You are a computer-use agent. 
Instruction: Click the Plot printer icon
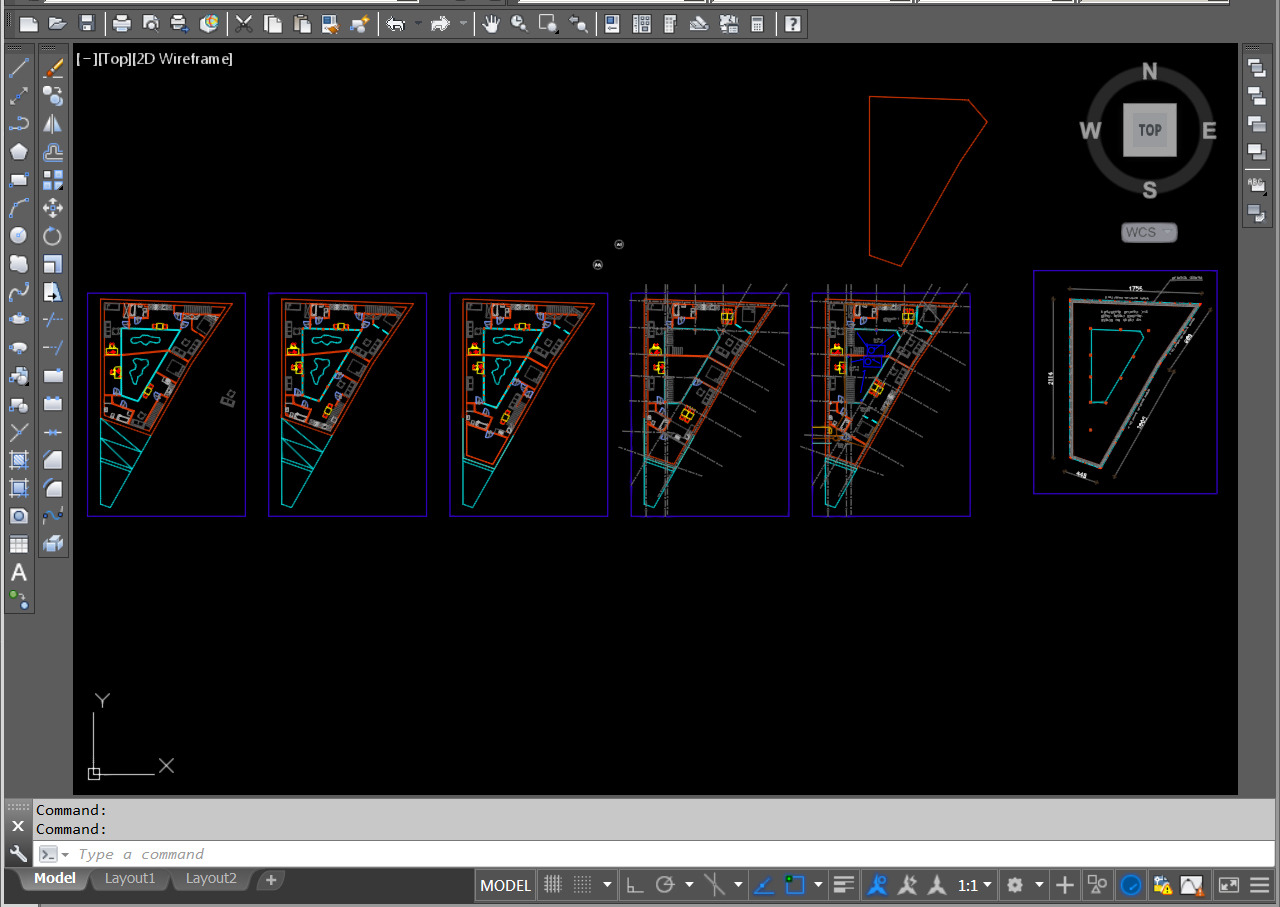[x=121, y=24]
